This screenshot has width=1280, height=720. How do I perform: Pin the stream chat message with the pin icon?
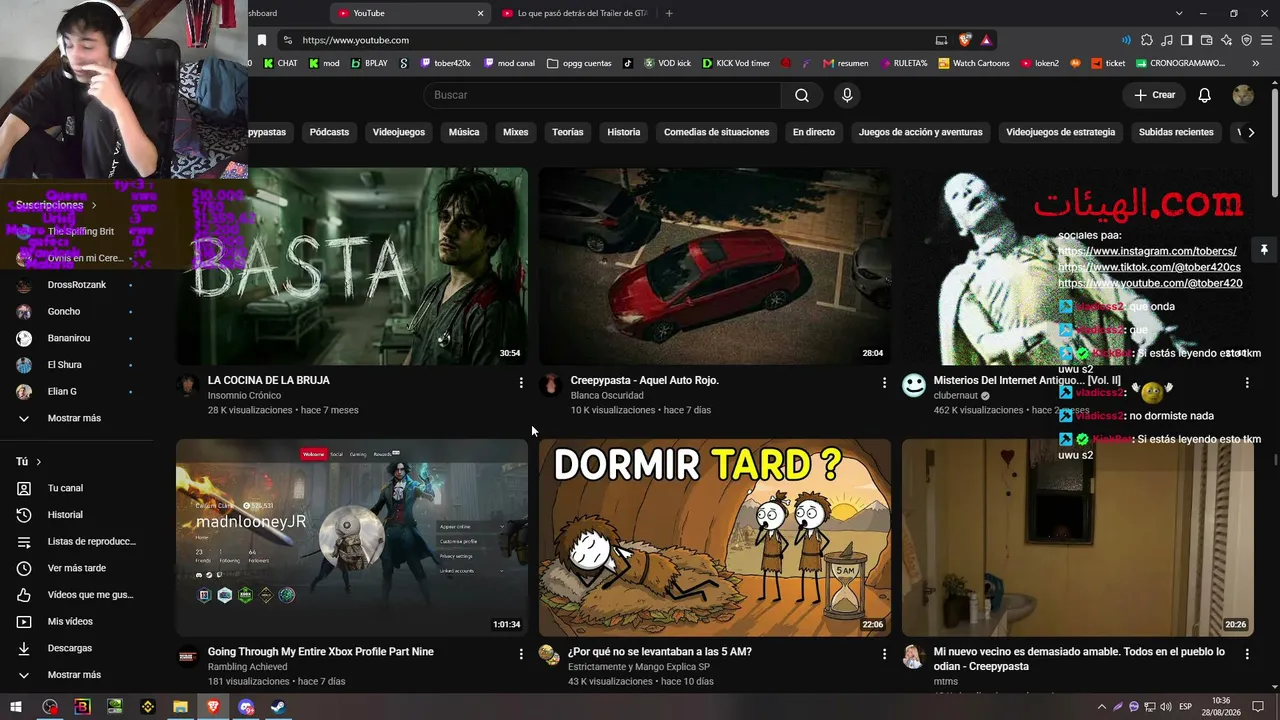(1264, 250)
